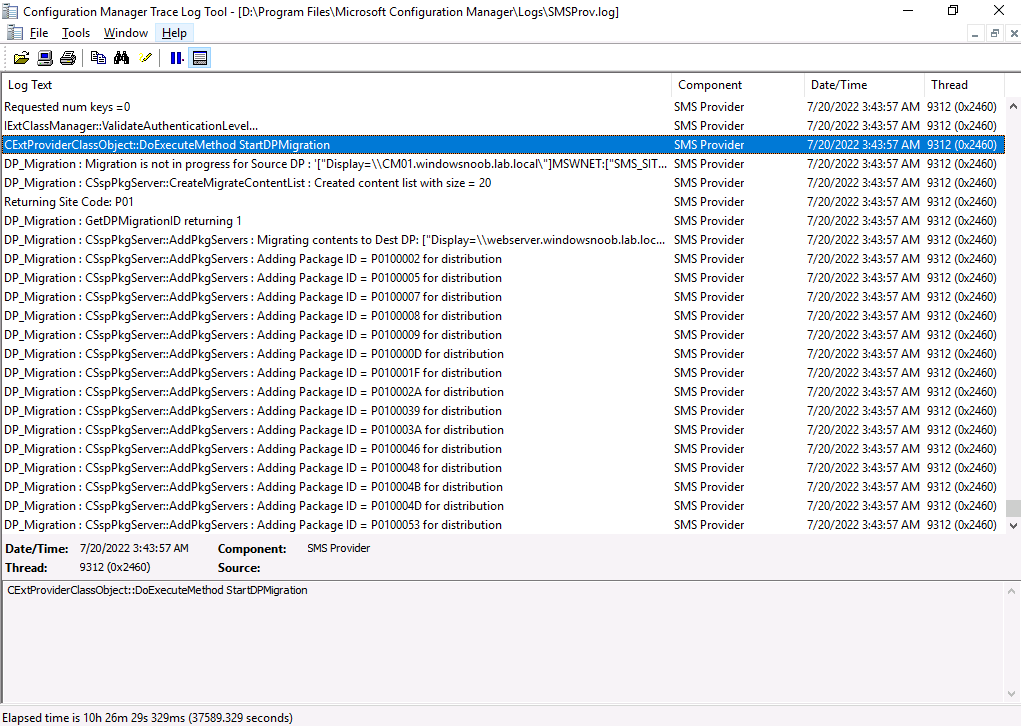This screenshot has width=1021, height=726.
Task: Select the row for Package ID P010004B
Action: coord(503,486)
